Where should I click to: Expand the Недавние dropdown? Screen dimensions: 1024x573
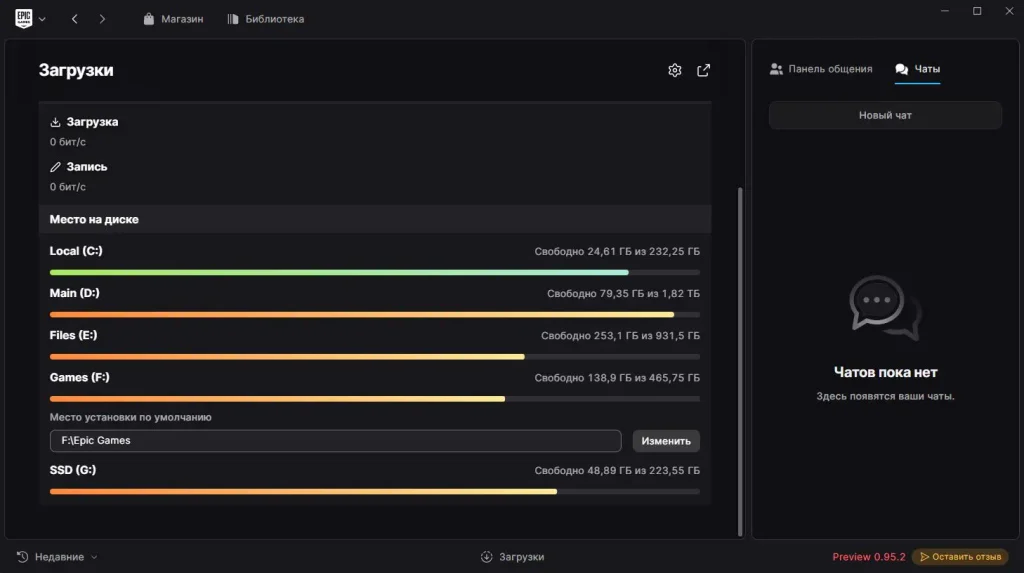[x=94, y=557]
